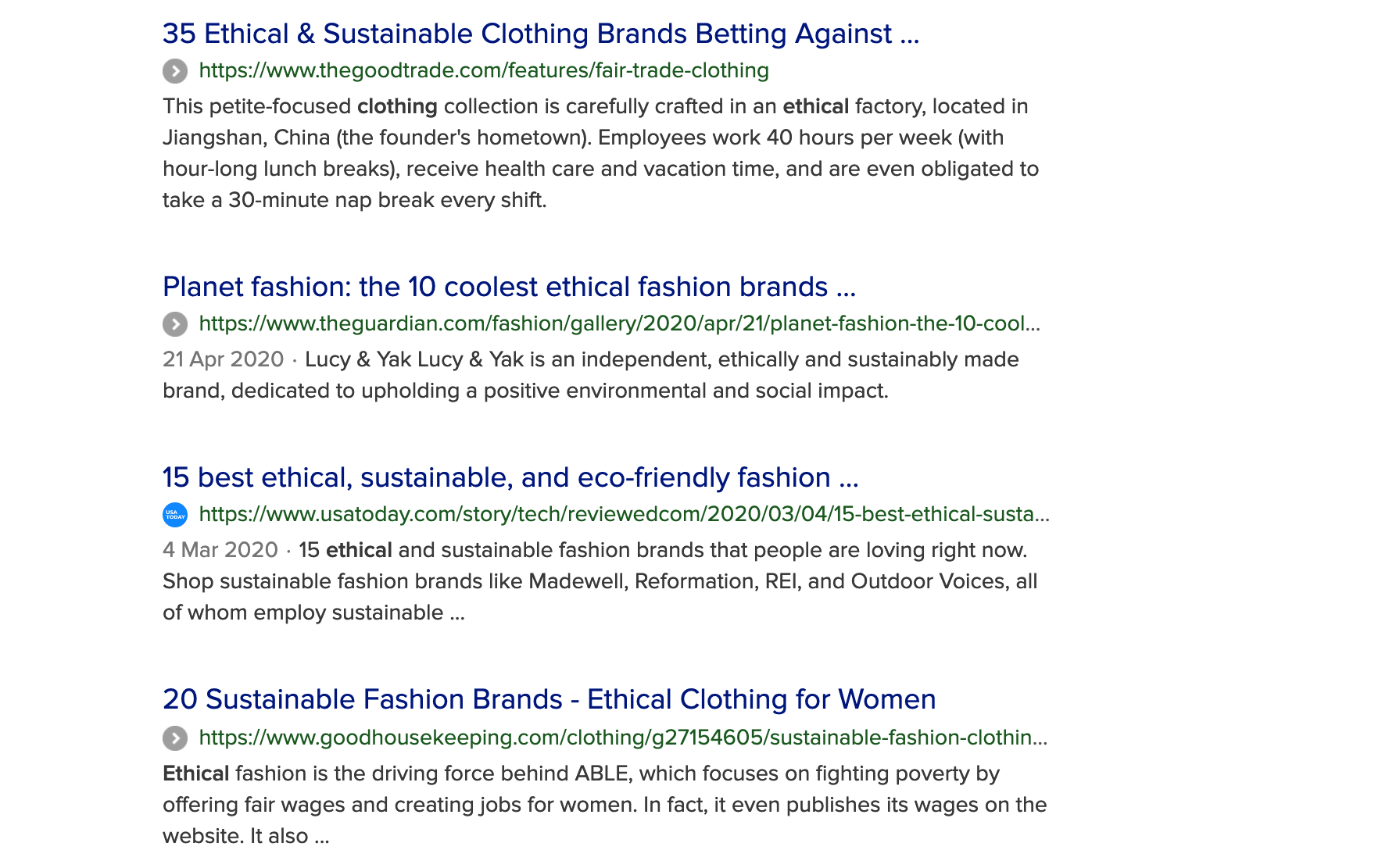Click the "4 Mar 2020" date text
The image size is (1389, 868).
pyautogui.click(x=220, y=550)
